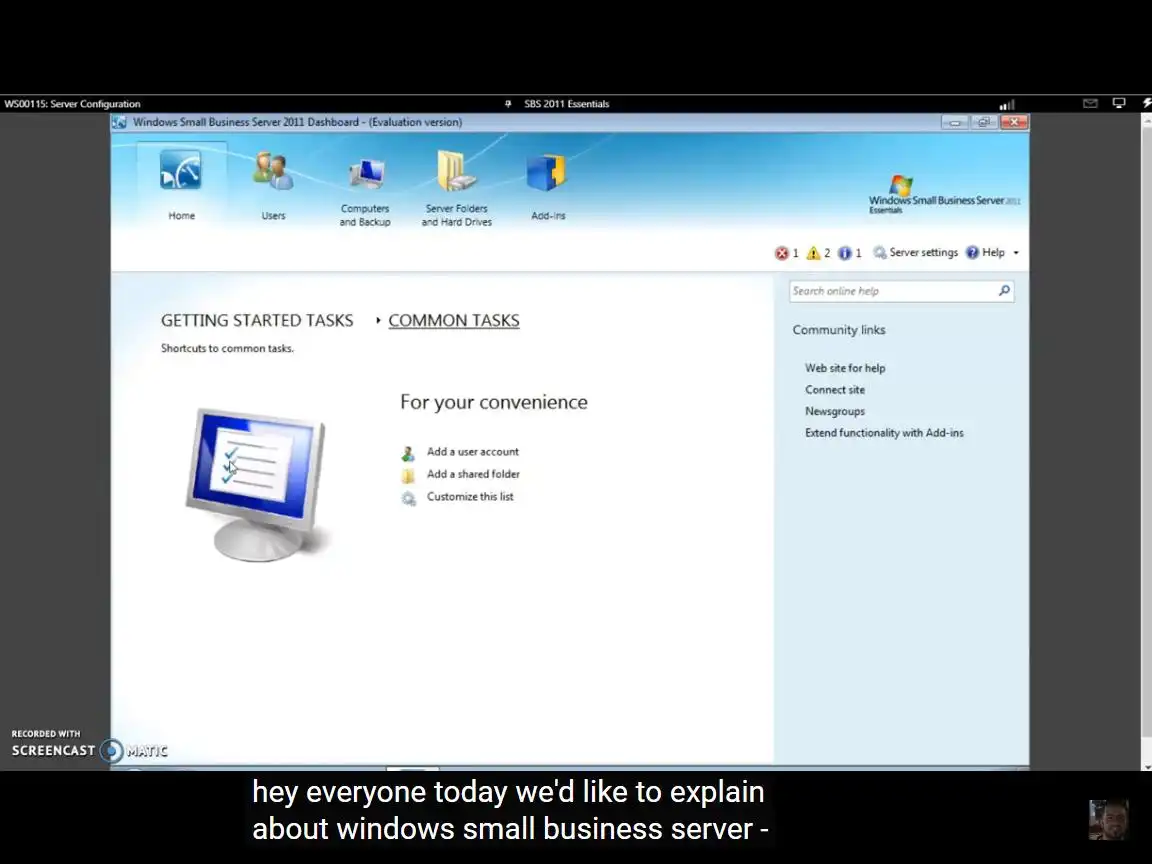Screen dimensions: 1152x864
Task: Close the Dashboard window
Action: tap(1014, 122)
